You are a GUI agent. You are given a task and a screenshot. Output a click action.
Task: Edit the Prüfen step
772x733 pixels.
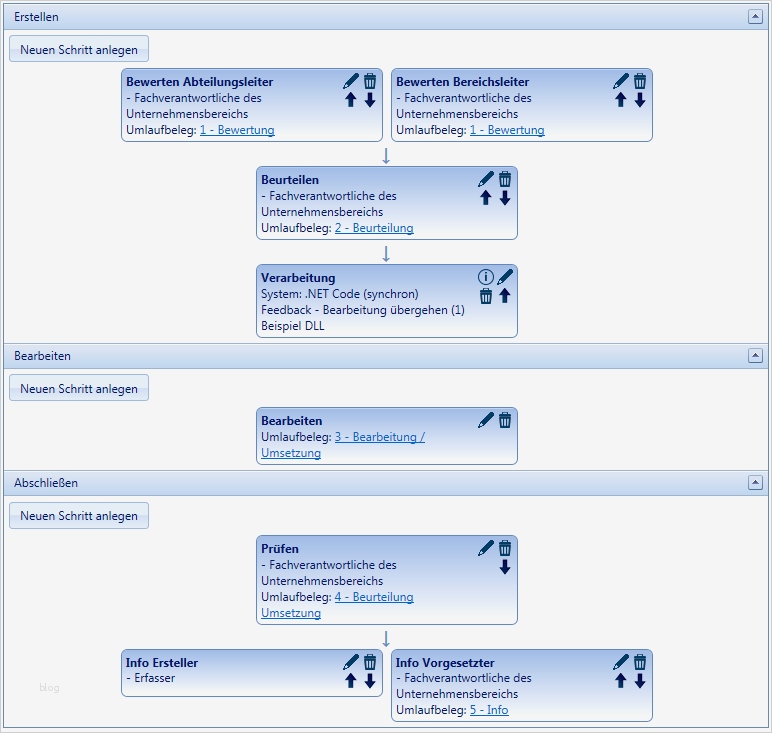coord(486,548)
